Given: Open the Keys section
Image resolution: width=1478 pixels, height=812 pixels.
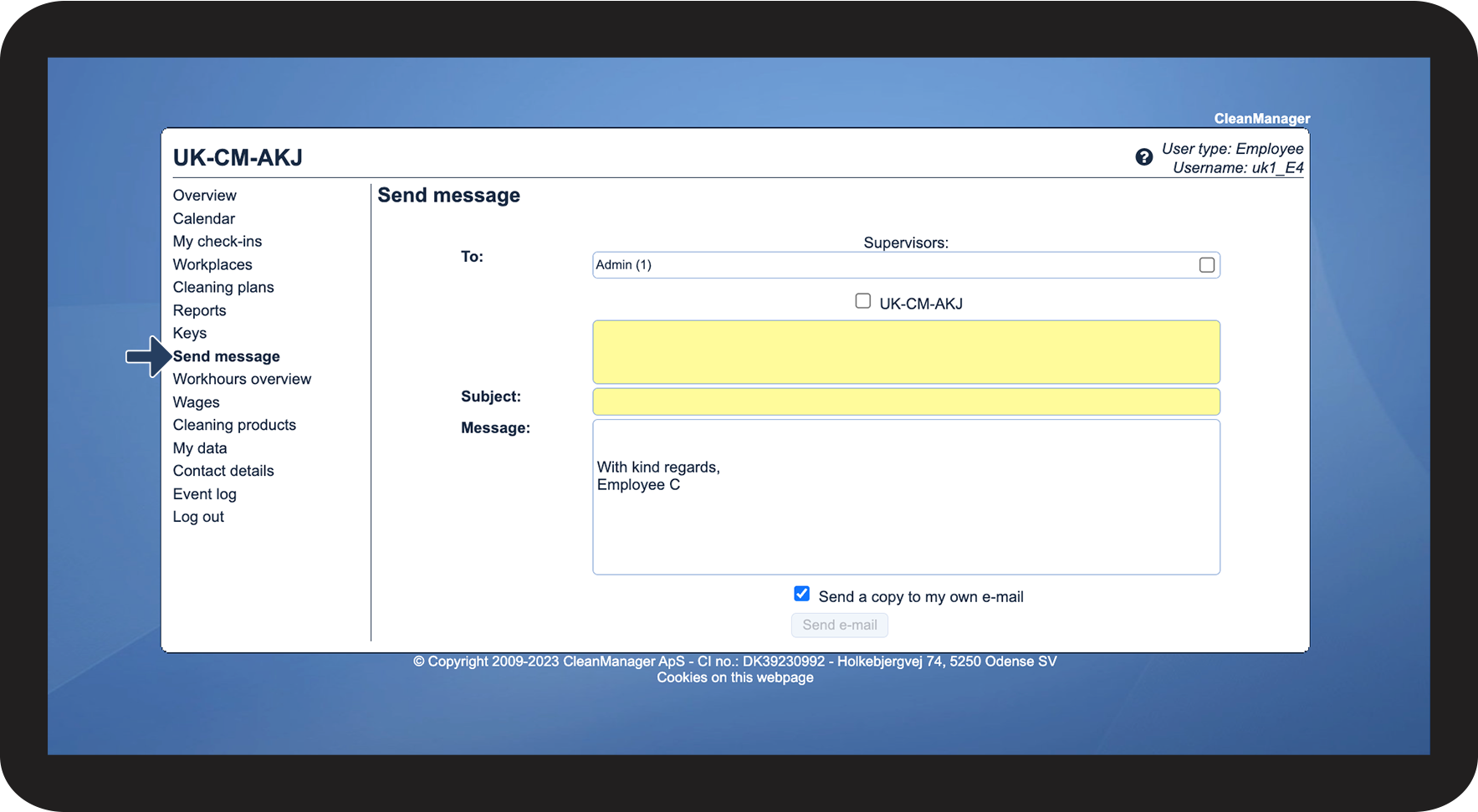Looking at the screenshot, I should click(189, 334).
